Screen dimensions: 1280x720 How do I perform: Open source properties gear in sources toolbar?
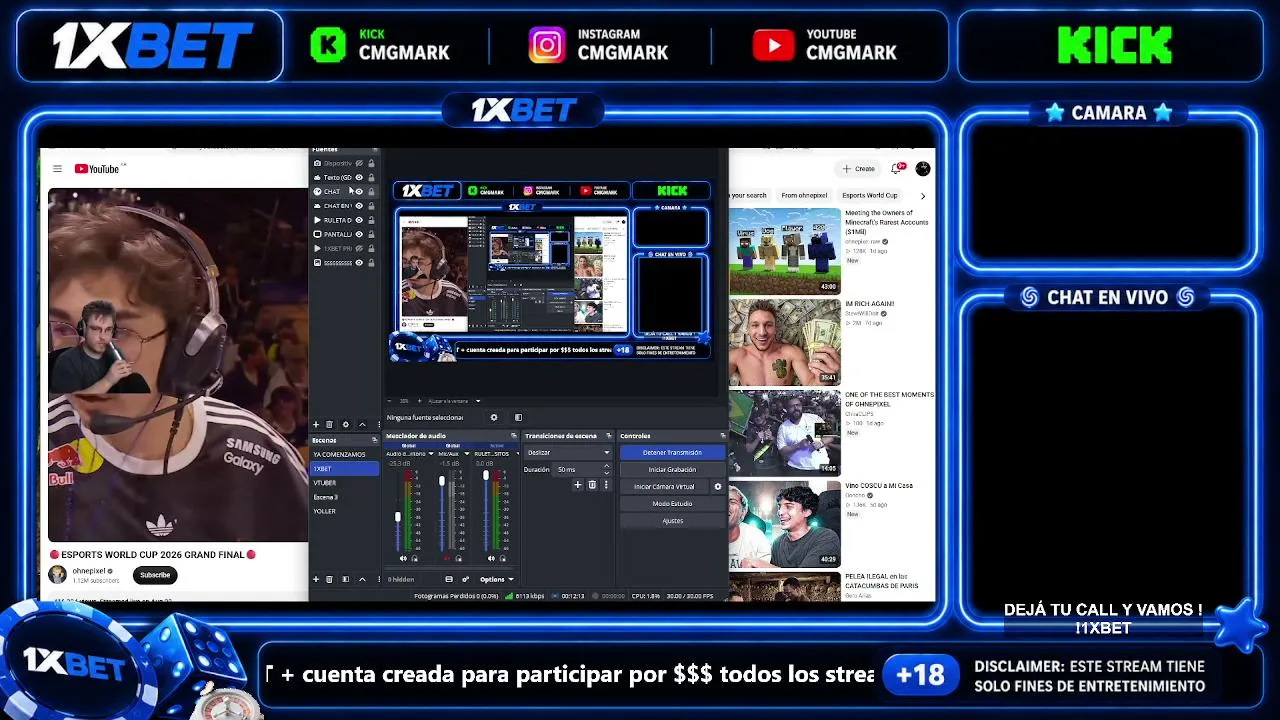point(346,424)
